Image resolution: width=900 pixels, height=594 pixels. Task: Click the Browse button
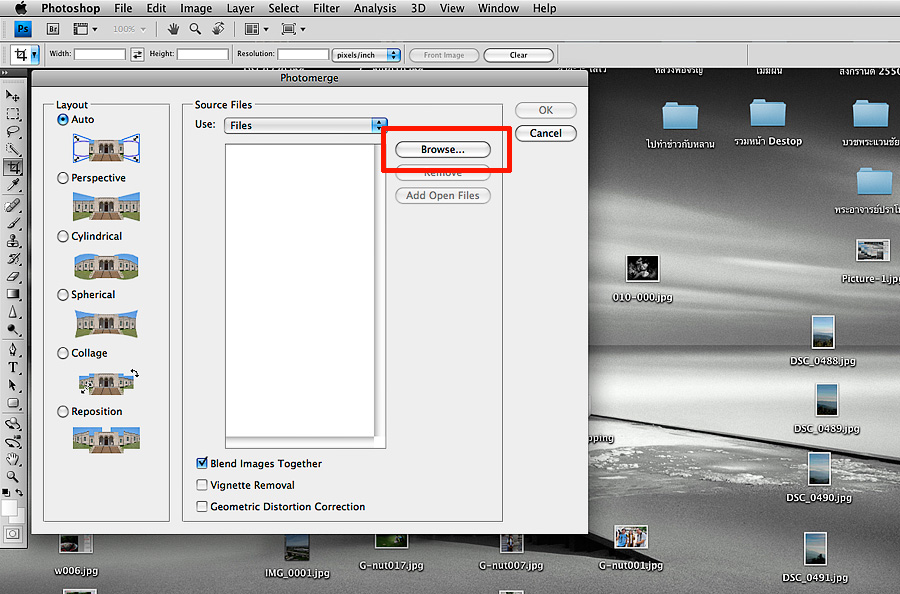tap(442, 149)
